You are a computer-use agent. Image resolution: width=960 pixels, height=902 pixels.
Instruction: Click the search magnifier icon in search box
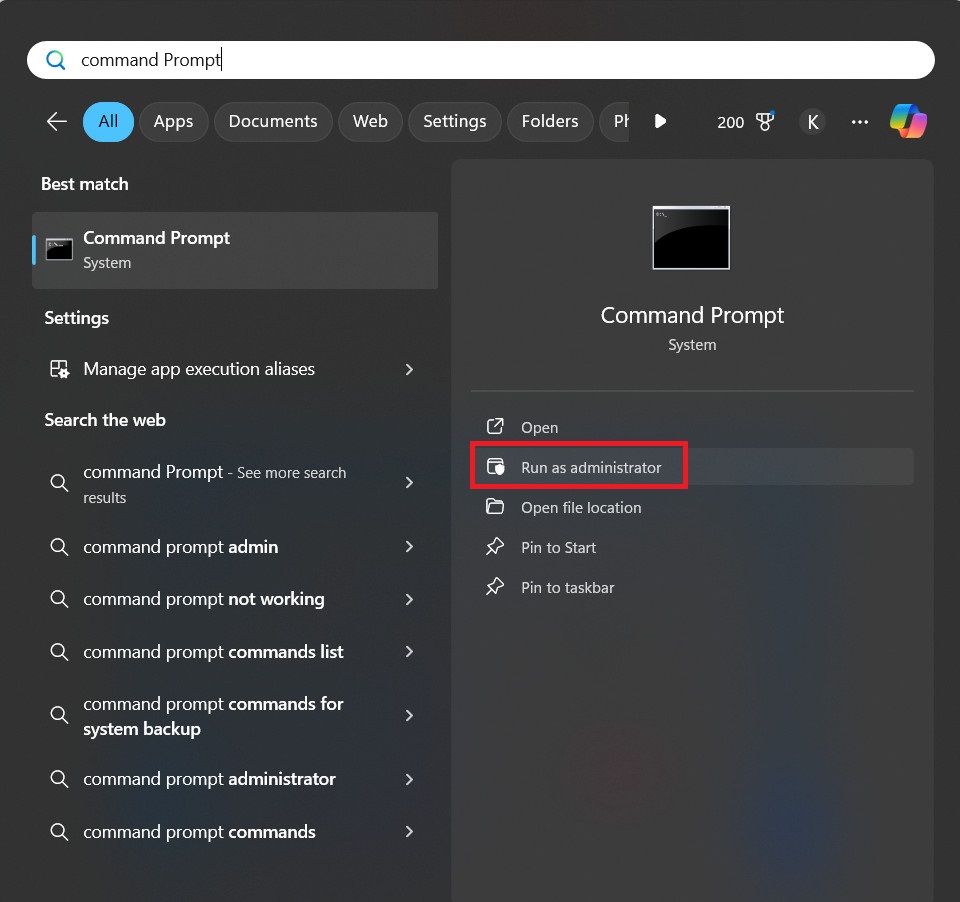(56, 60)
